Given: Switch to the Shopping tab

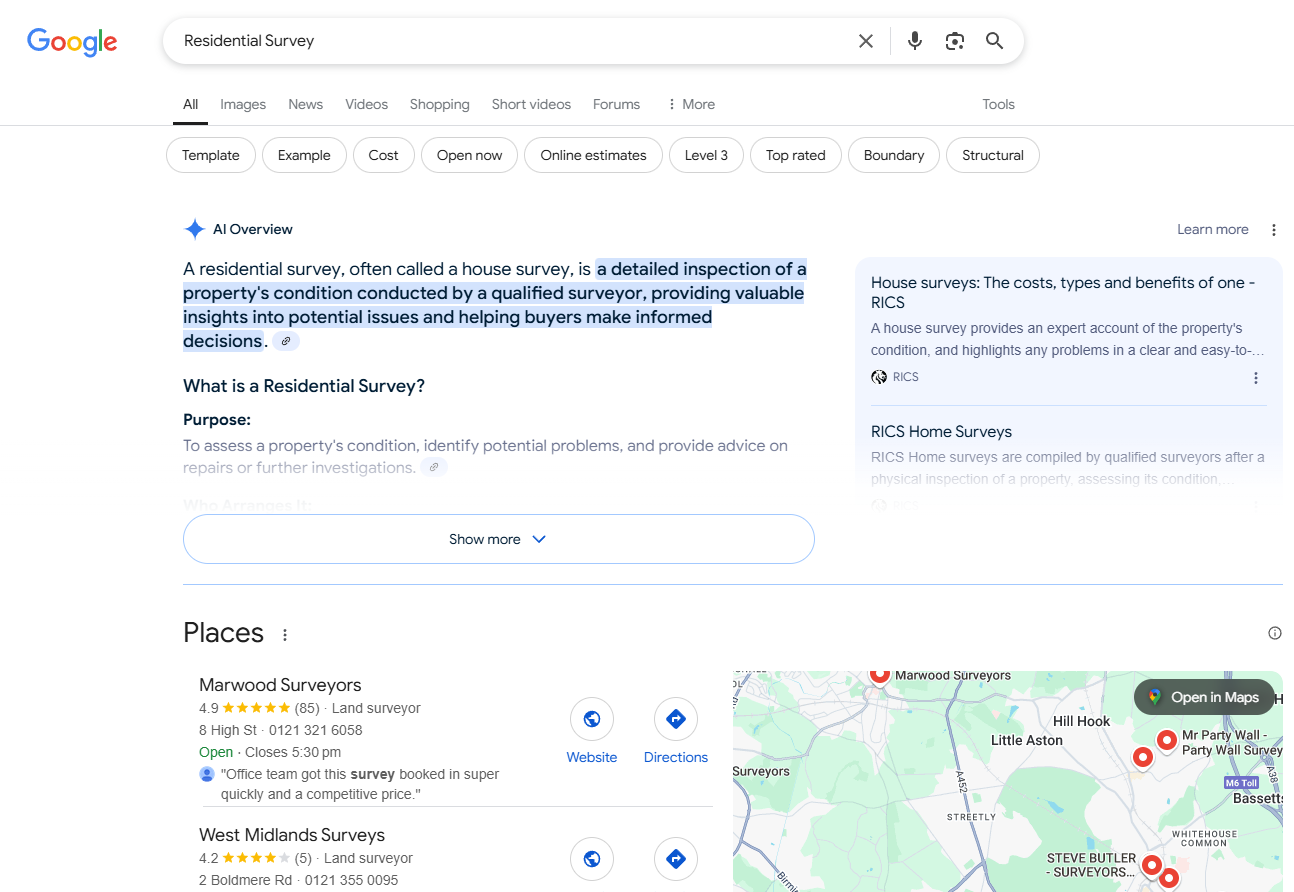Looking at the screenshot, I should click(439, 104).
